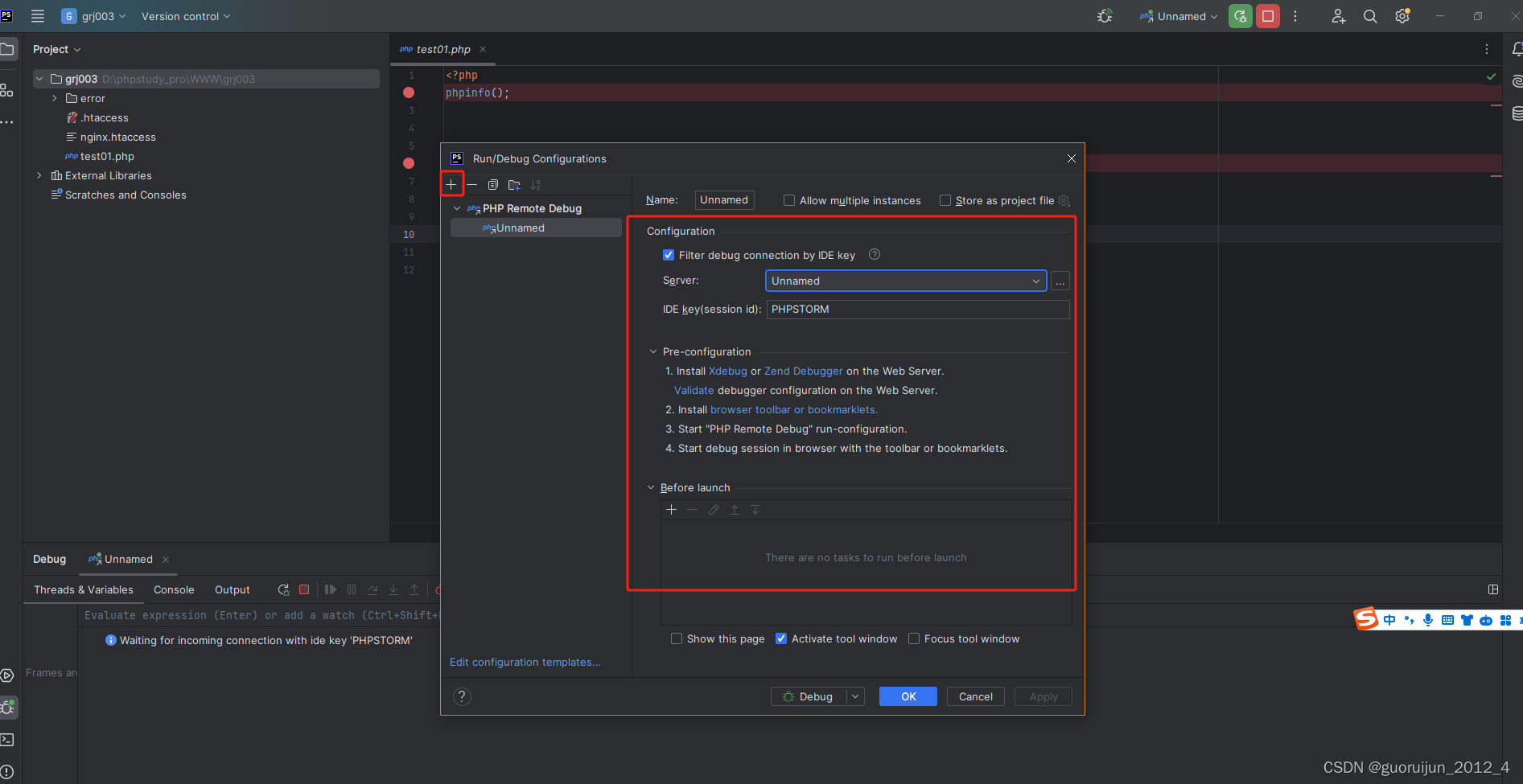
Task: Open more actions in title bar
Action: pos(1295,16)
